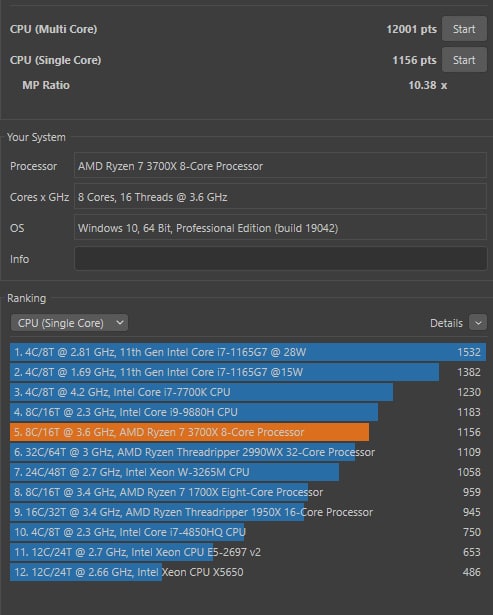Viewport: 493px width, 615px height.
Task: Select highlighted row 5 AMD Ryzen 7 3700X
Action: [x=248, y=432]
